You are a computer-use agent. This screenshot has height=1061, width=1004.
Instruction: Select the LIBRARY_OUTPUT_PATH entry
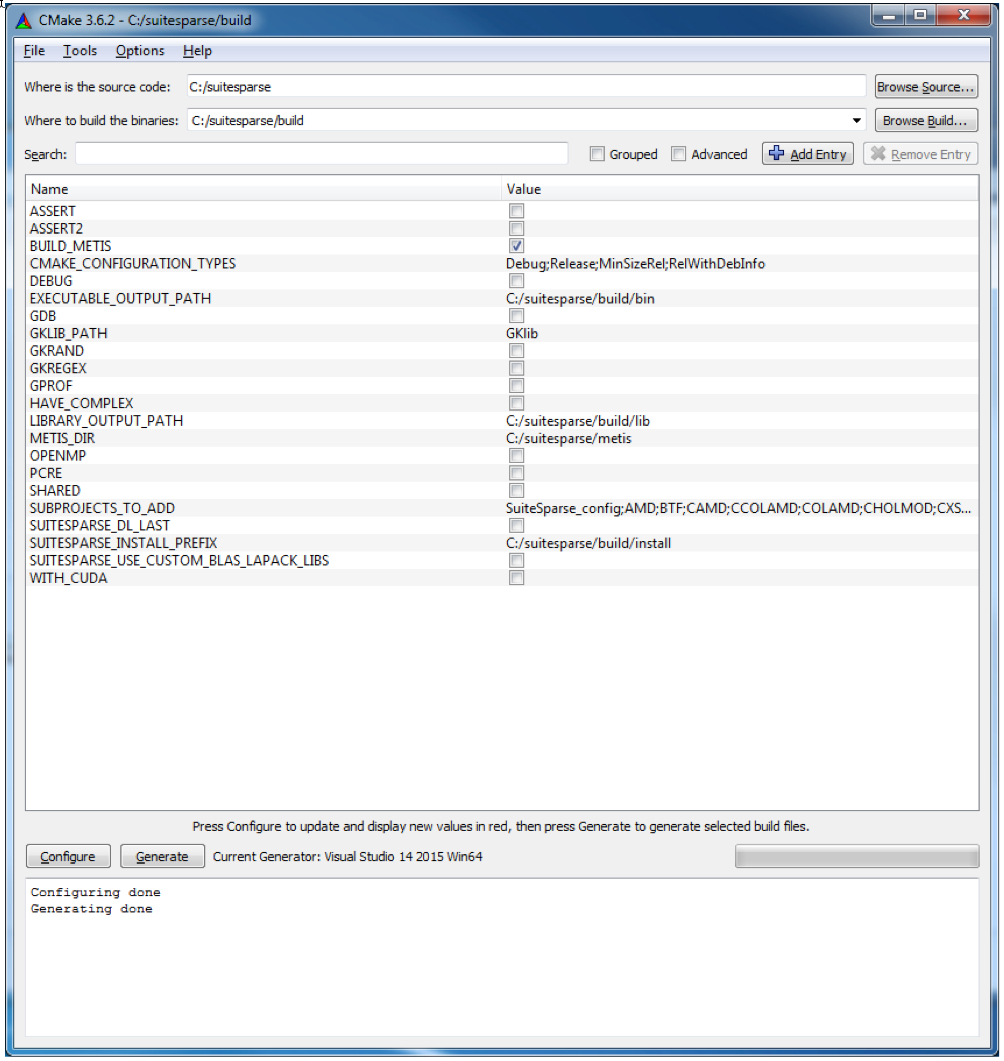pos(107,421)
